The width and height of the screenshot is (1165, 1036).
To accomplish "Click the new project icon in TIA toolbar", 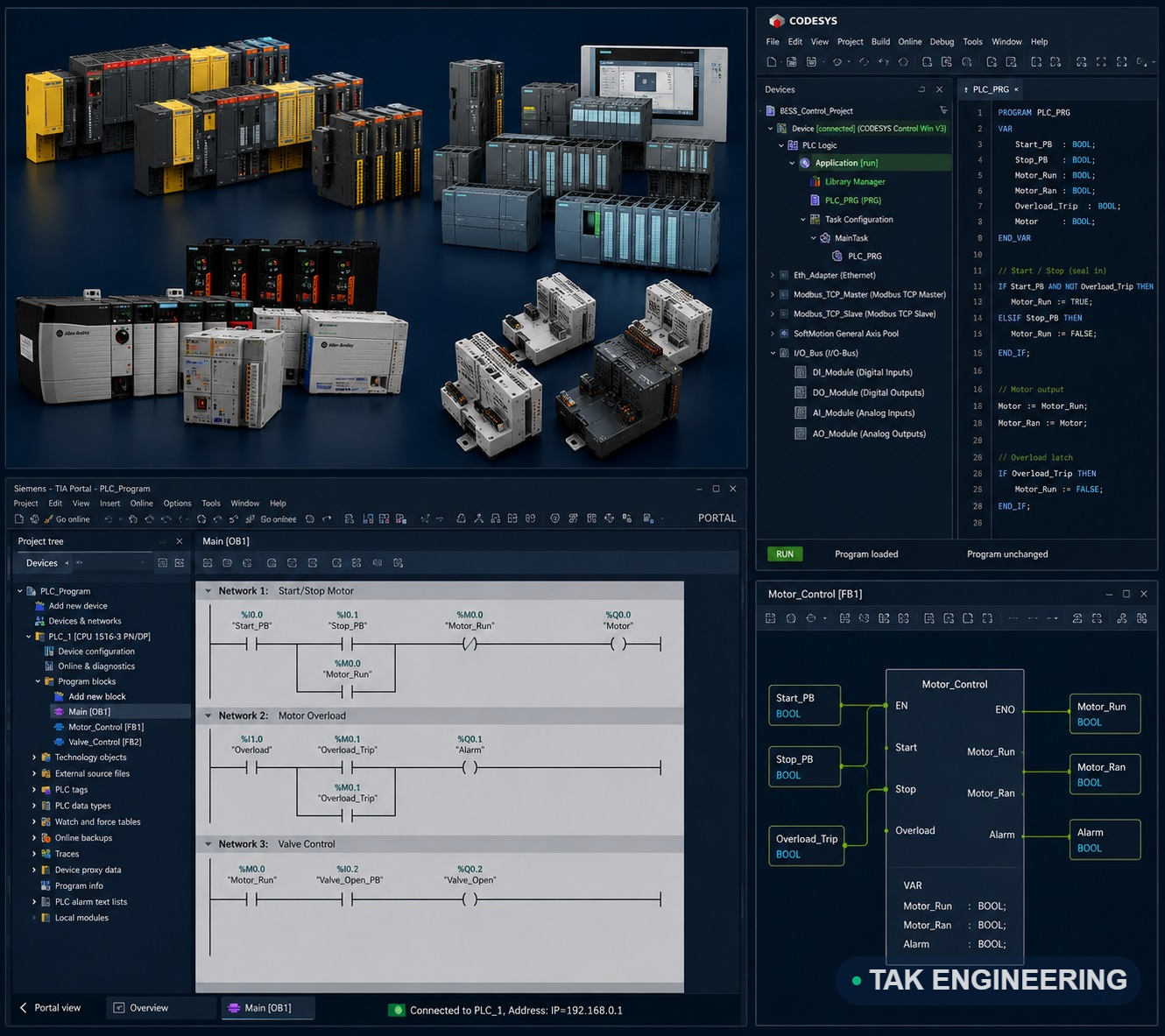I will tap(19, 519).
